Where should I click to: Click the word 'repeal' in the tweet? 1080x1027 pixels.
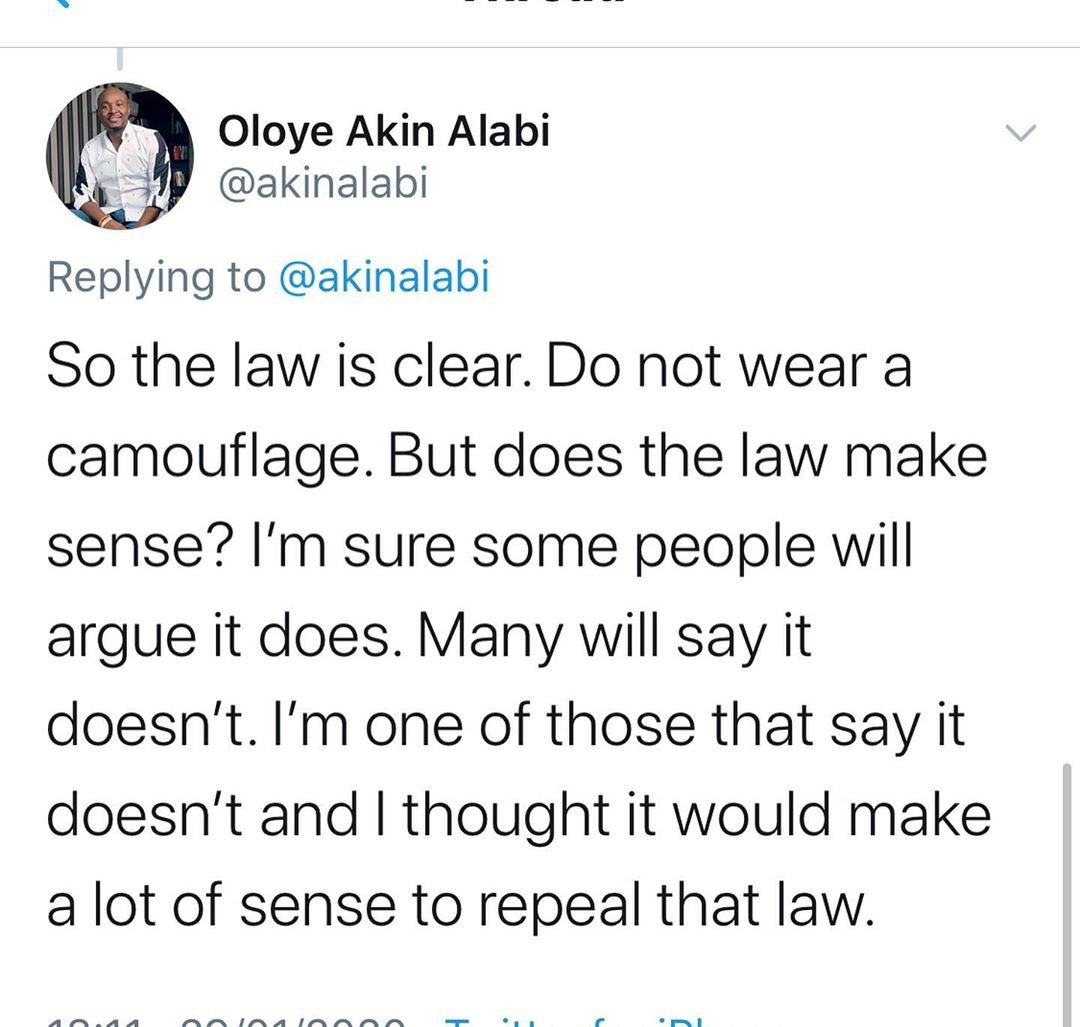(x=563, y=905)
